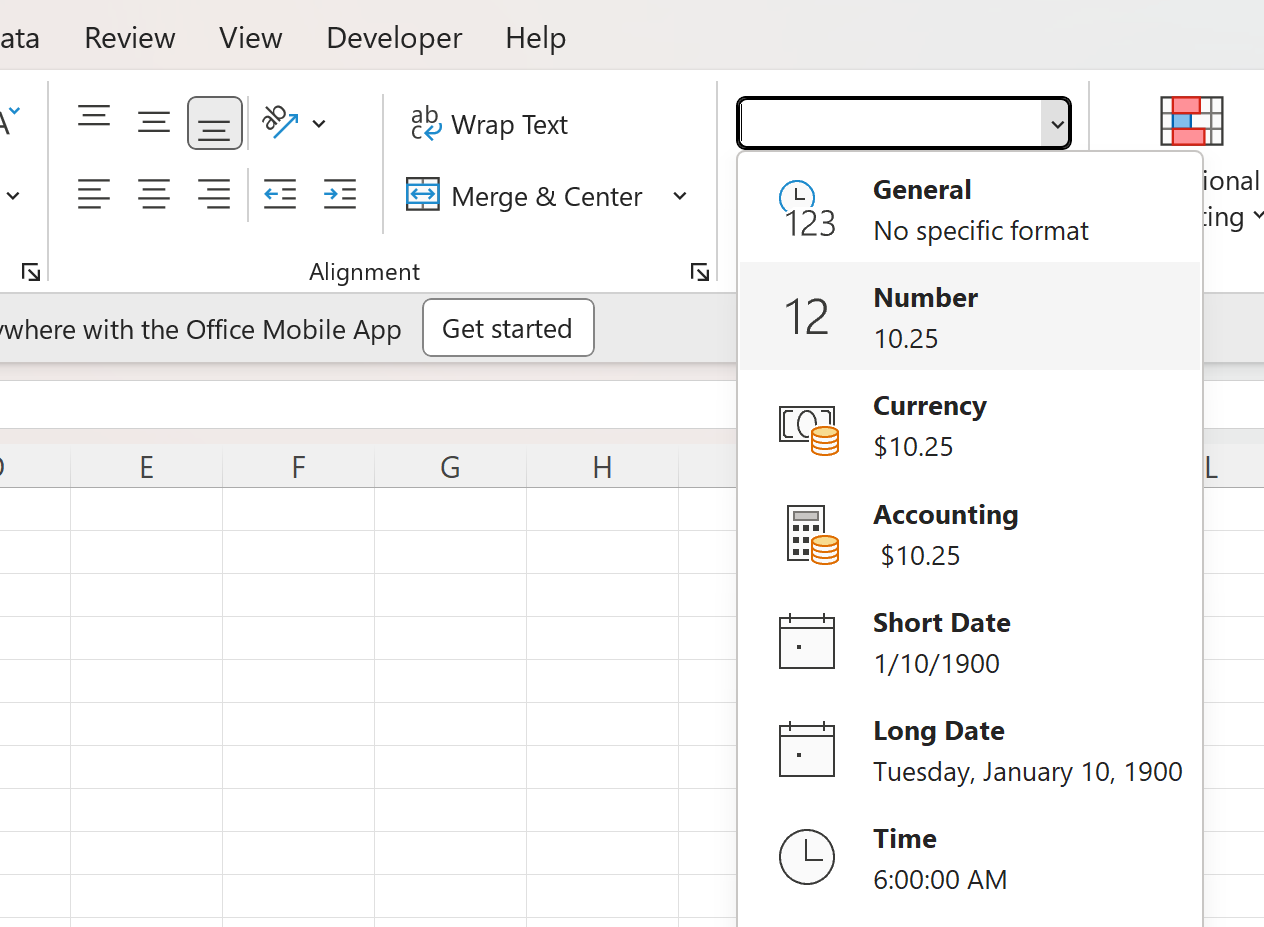Open the Merge & Center dropdown chevron
Image resolution: width=1264 pixels, height=927 pixels.
680,196
